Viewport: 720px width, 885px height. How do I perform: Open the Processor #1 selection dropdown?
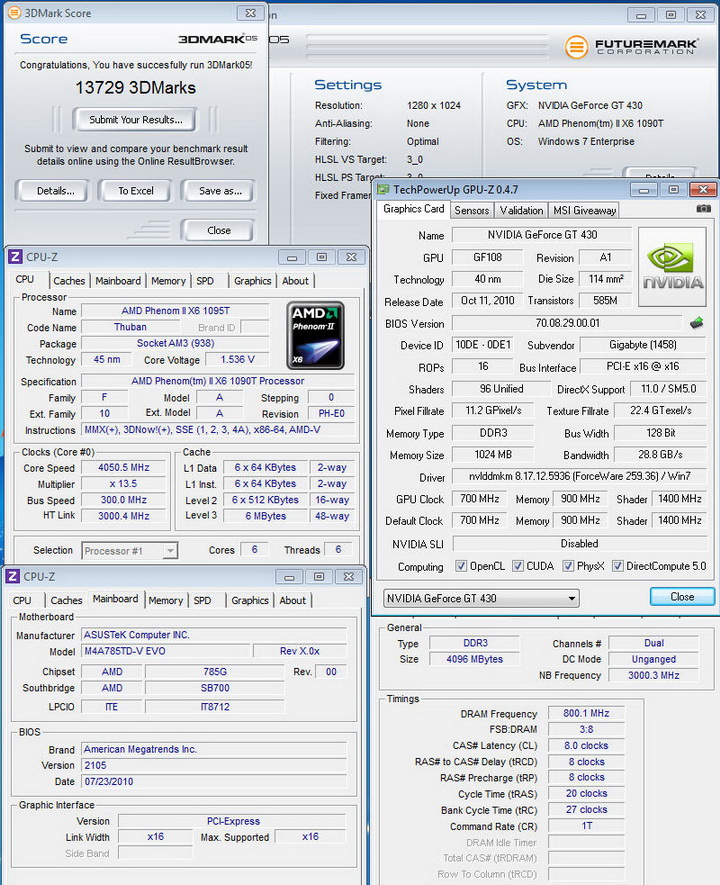tap(130, 550)
